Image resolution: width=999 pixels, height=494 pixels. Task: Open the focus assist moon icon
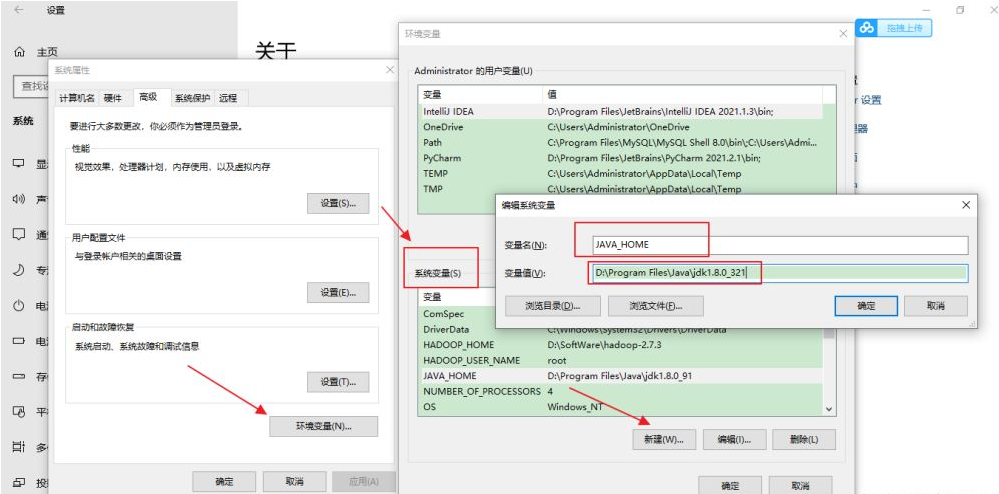tap(19, 270)
